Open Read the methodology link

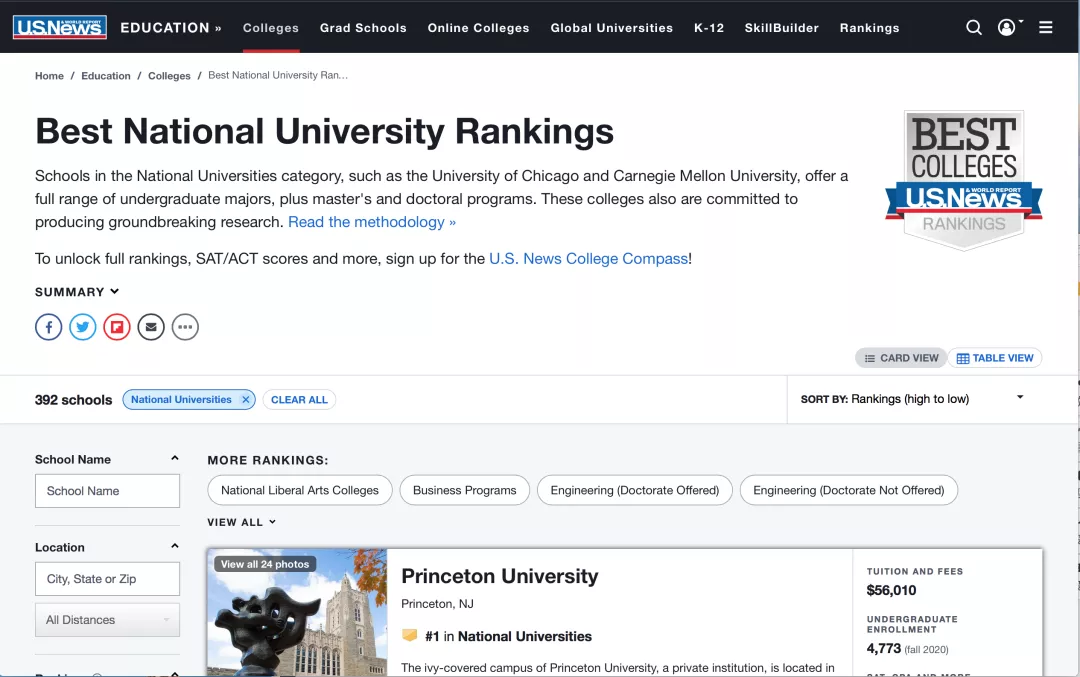click(372, 222)
